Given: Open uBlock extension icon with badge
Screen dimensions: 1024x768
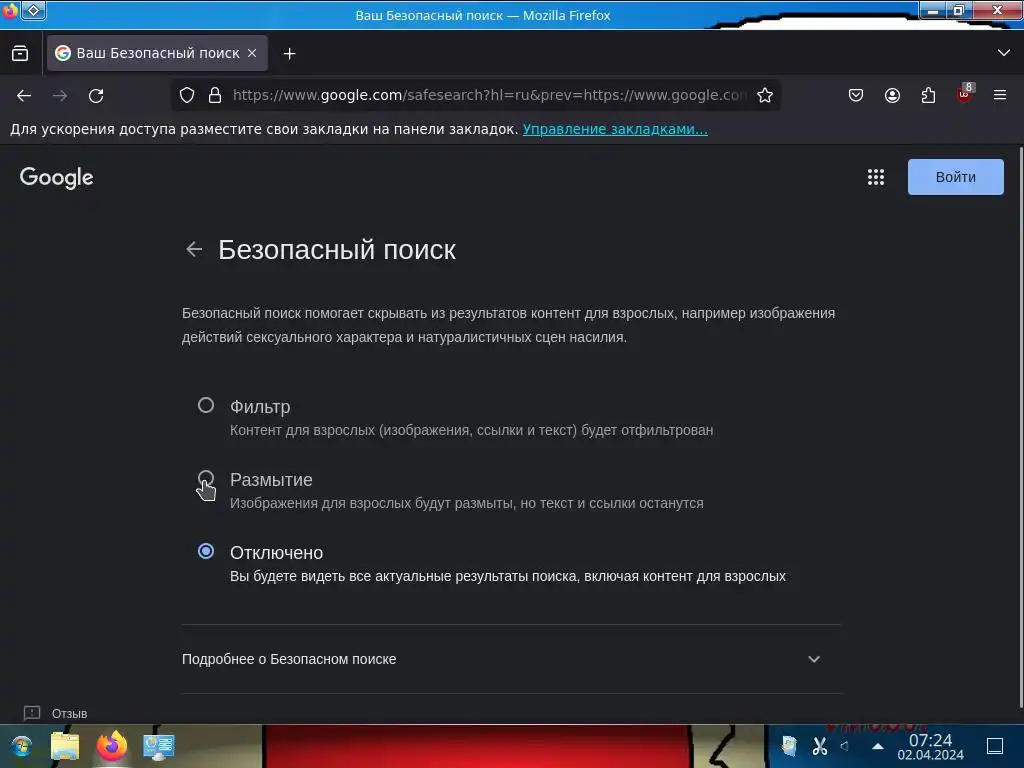Looking at the screenshot, I should [965, 94].
